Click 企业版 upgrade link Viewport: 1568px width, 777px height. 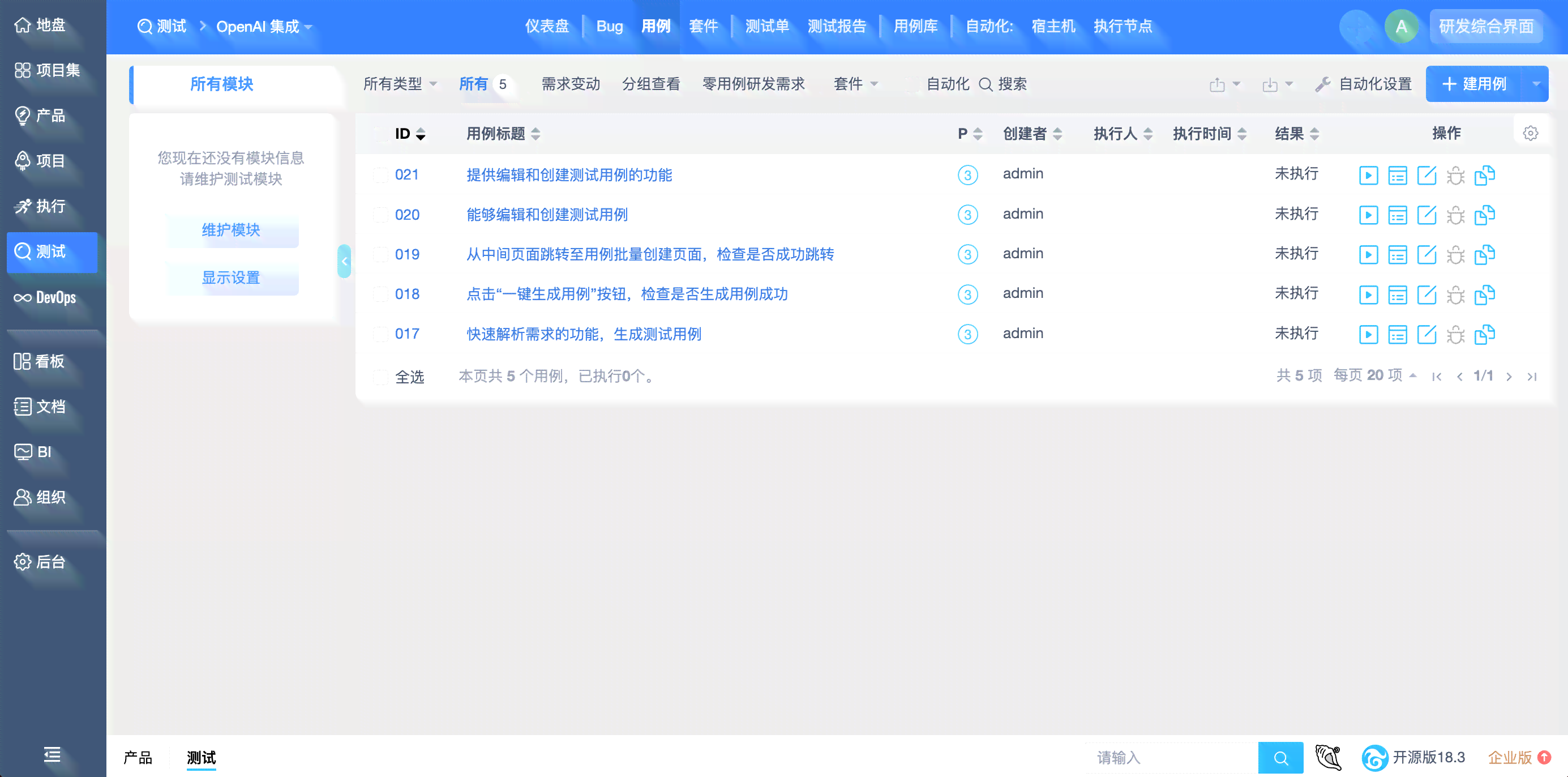[x=1518, y=758]
